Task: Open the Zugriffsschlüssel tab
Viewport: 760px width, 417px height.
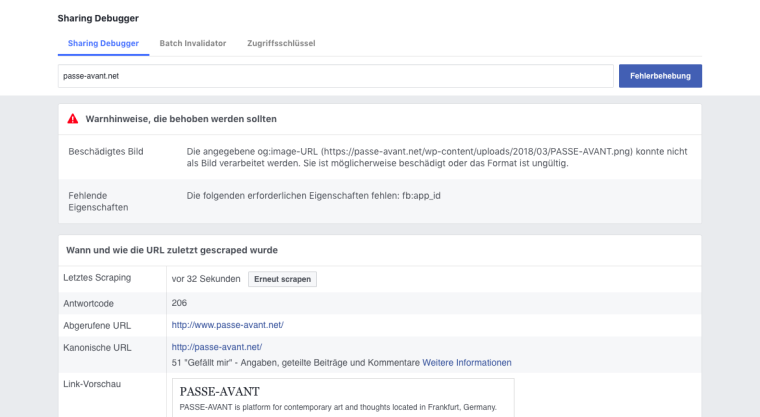Action: 281,43
